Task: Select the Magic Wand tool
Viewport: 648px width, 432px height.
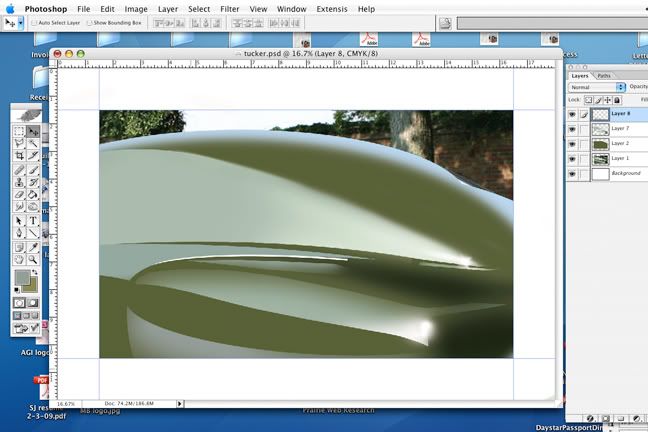Action: point(33,143)
